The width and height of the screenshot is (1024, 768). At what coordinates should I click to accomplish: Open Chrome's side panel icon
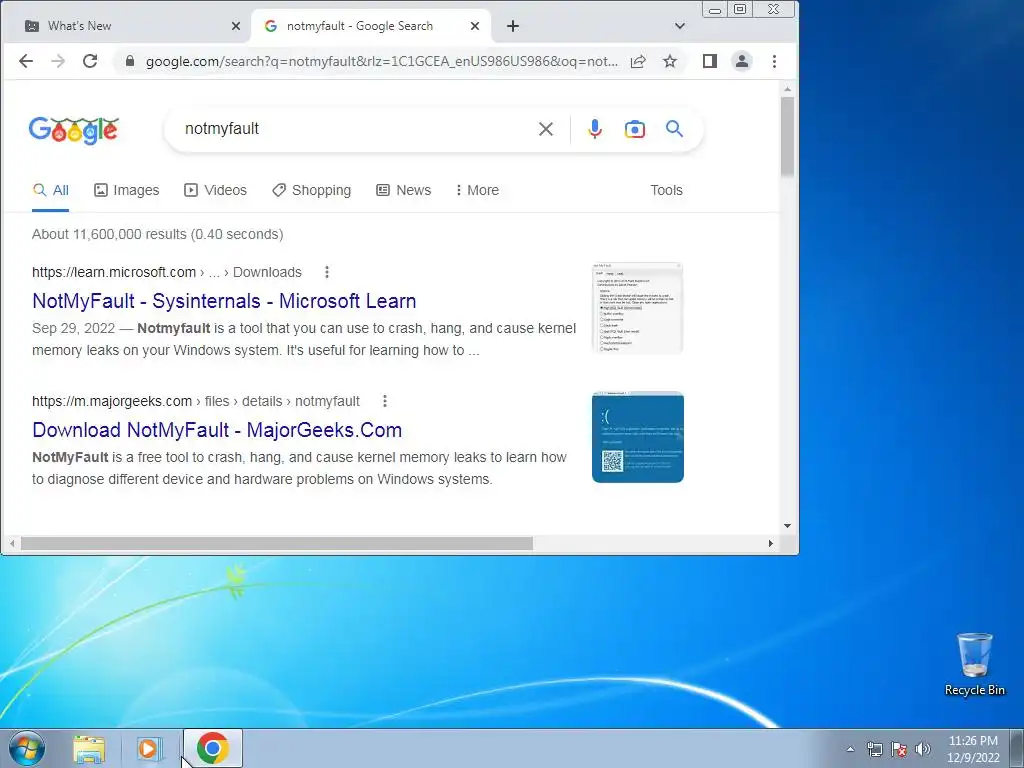(710, 61)
